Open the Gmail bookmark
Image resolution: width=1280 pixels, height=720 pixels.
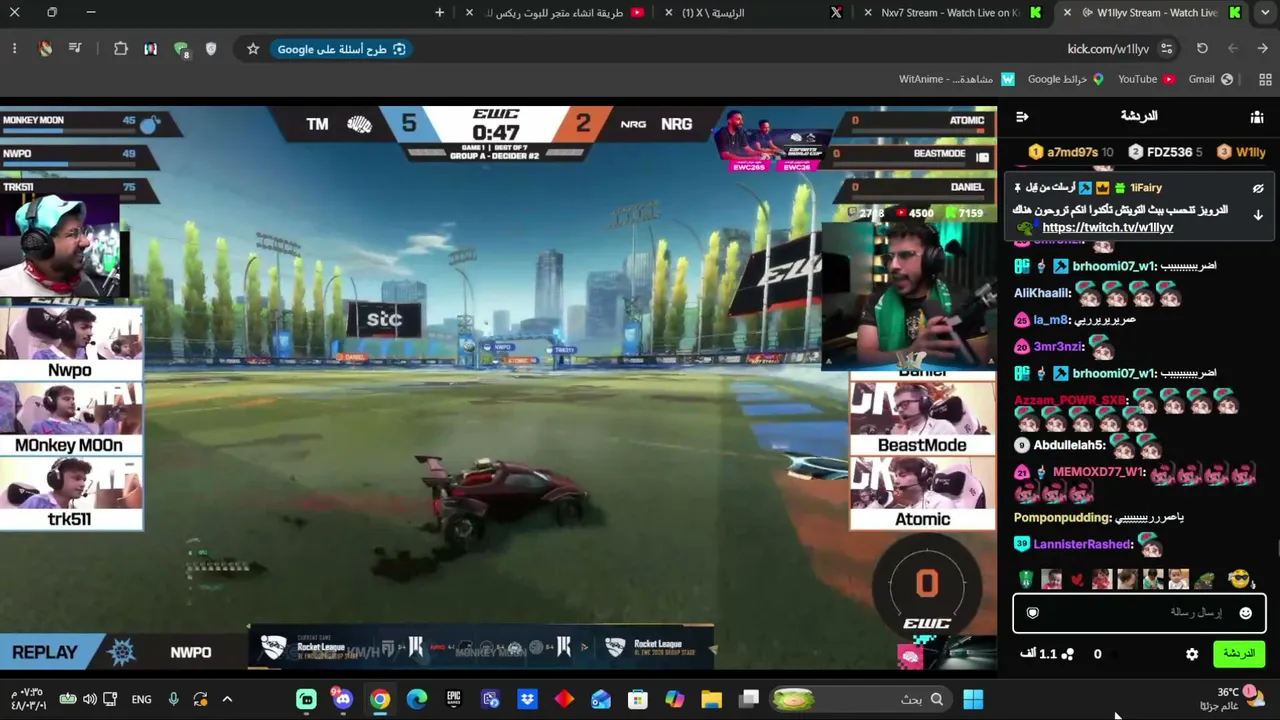1210,79
